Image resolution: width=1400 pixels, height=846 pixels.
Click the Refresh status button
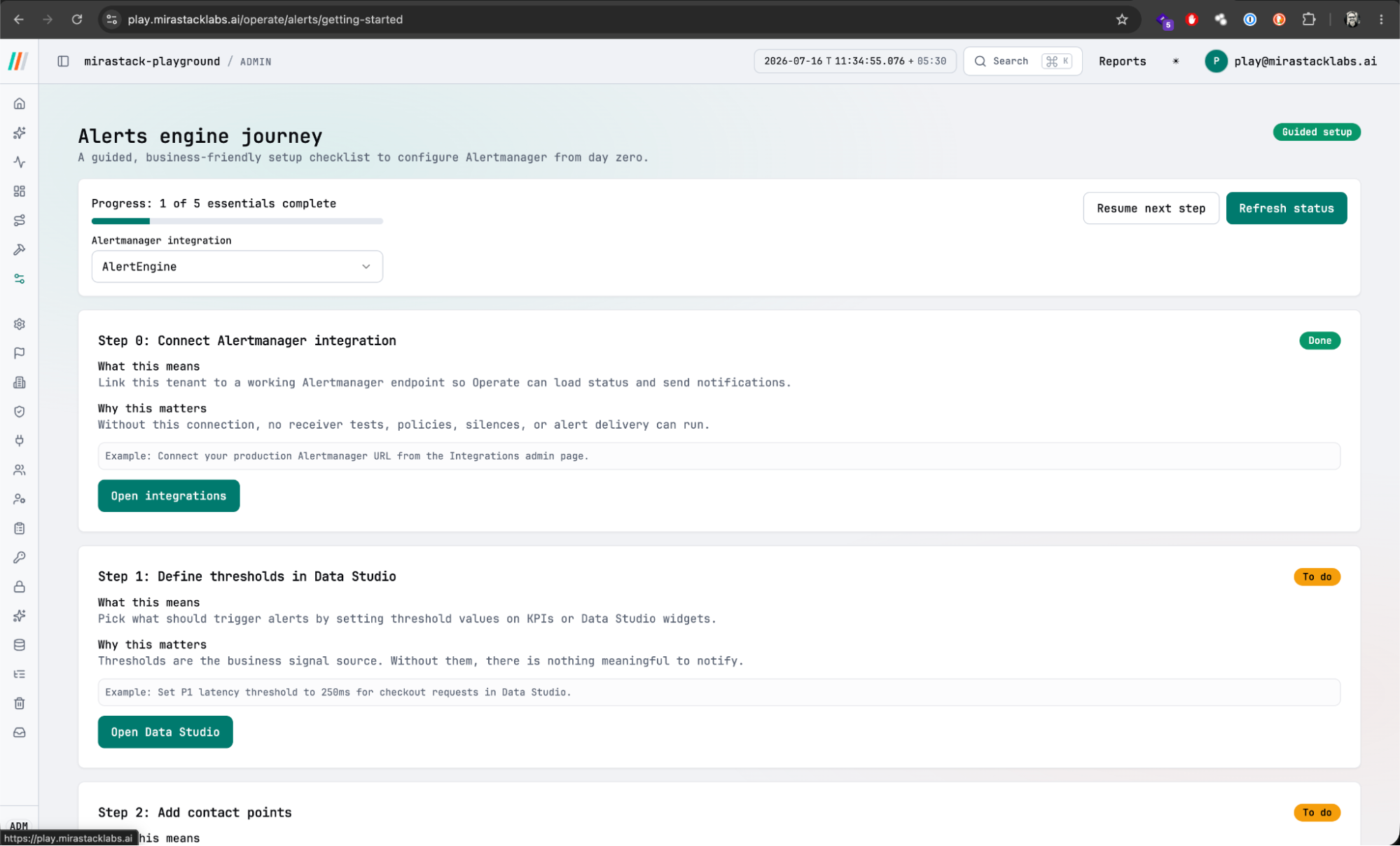[1286, 209]
